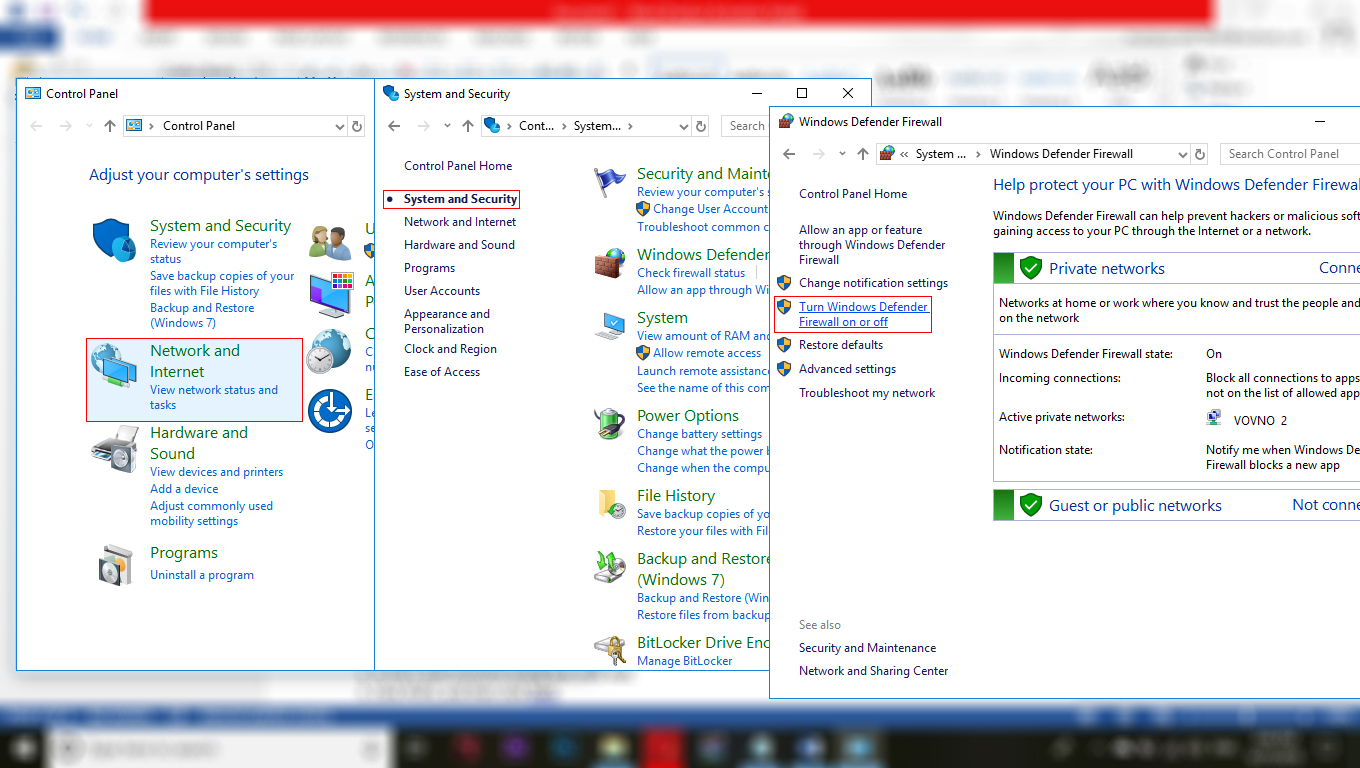Click the System computer icon
The image size is (1360, 768).
click(x=610, y=326)
